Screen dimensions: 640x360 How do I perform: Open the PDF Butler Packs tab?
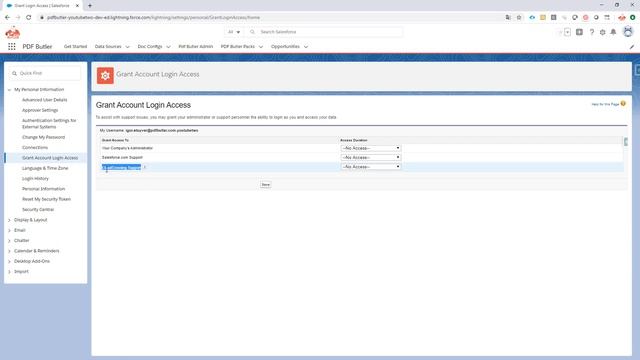pos(238,47)
